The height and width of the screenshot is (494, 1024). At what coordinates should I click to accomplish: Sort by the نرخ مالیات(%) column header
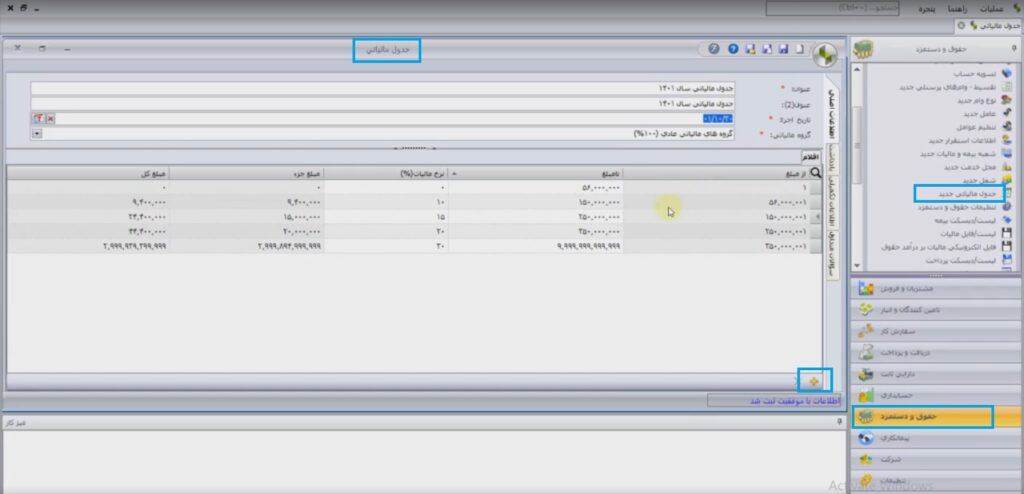tap(386, 173)
